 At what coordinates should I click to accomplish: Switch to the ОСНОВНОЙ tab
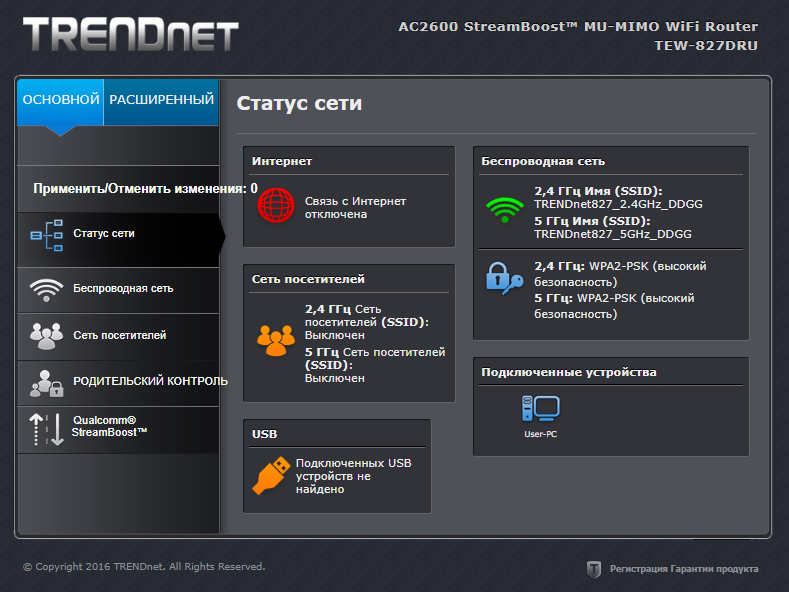[60, 100]
